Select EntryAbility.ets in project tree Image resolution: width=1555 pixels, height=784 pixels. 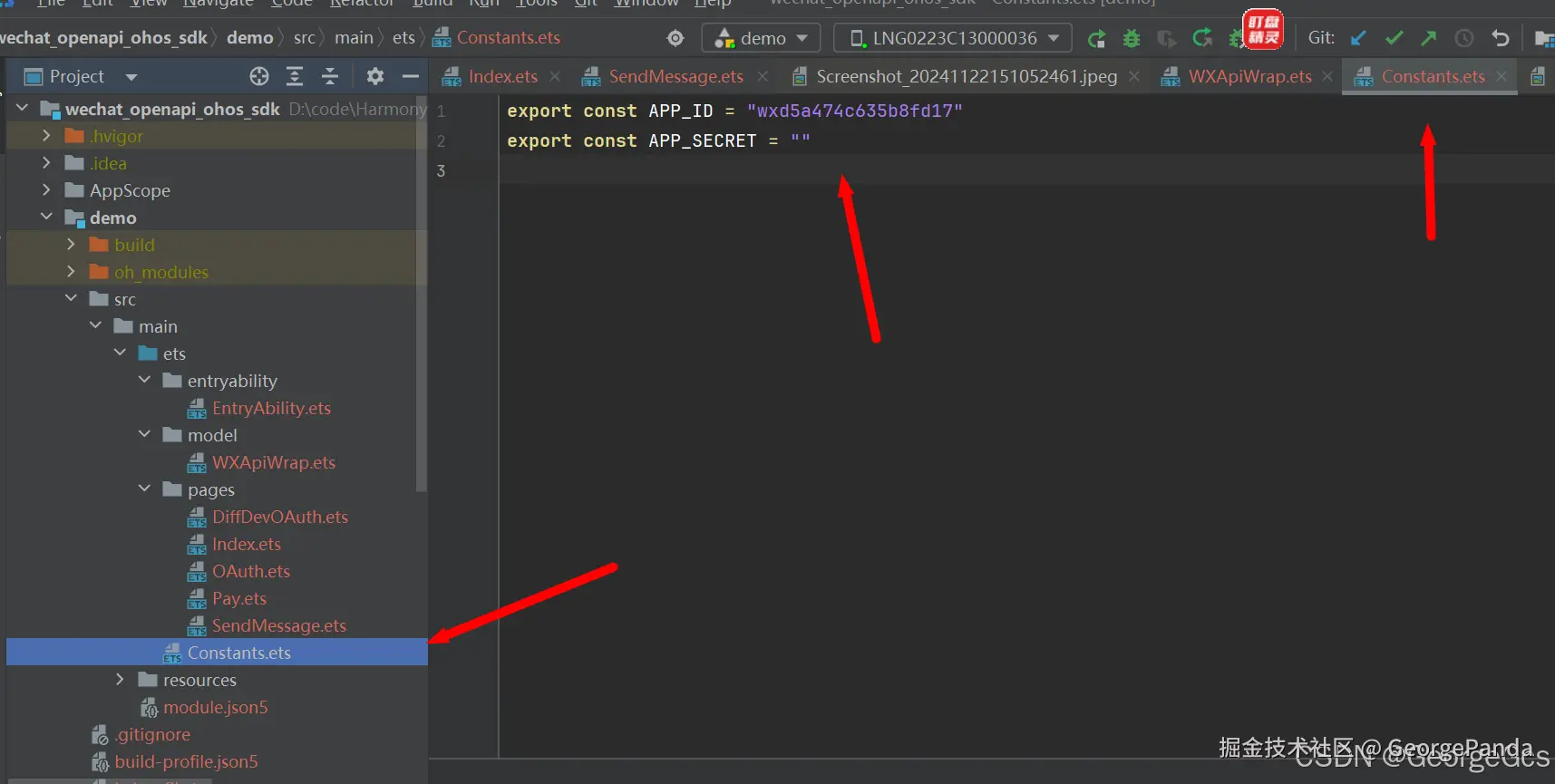(x=271, y=408)
